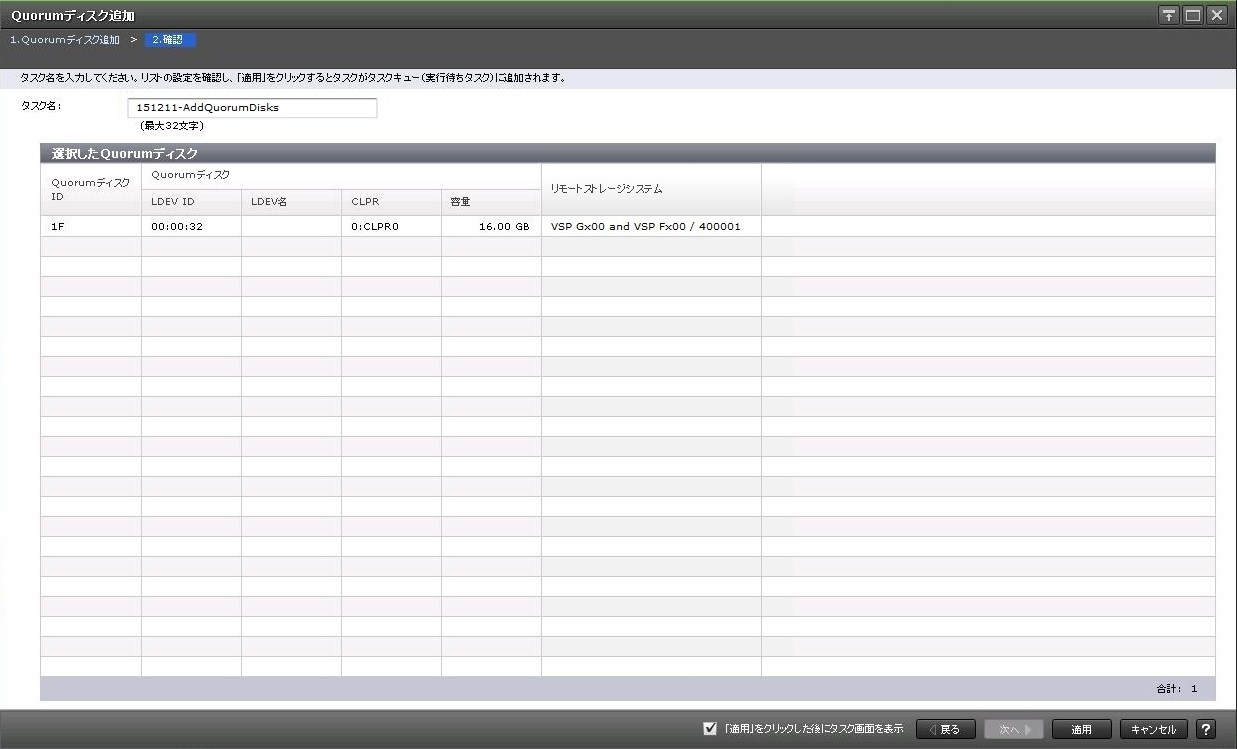The image size is (1237, 749).
Task: Click the help question mark icon
Action: click(1206, 729)
